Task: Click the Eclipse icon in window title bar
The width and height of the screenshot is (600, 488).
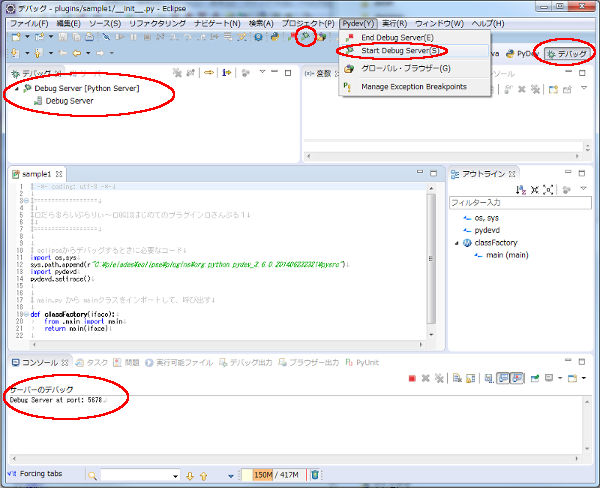Action: point(11,8)
